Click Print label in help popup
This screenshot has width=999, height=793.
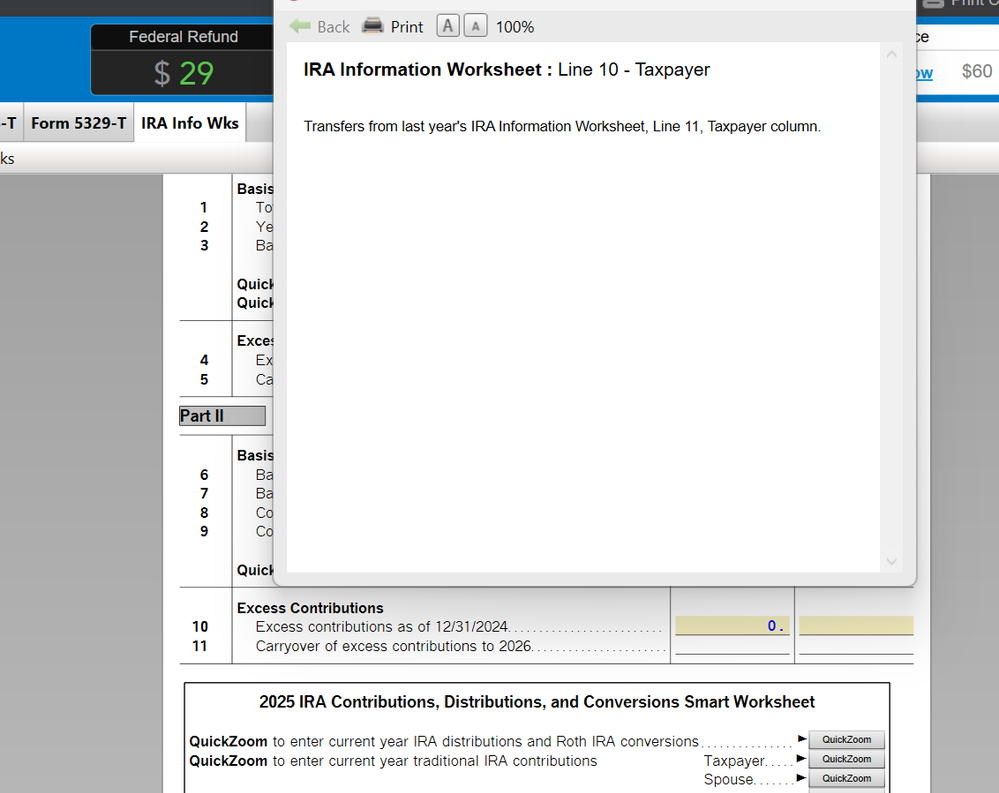coord(406,27)
